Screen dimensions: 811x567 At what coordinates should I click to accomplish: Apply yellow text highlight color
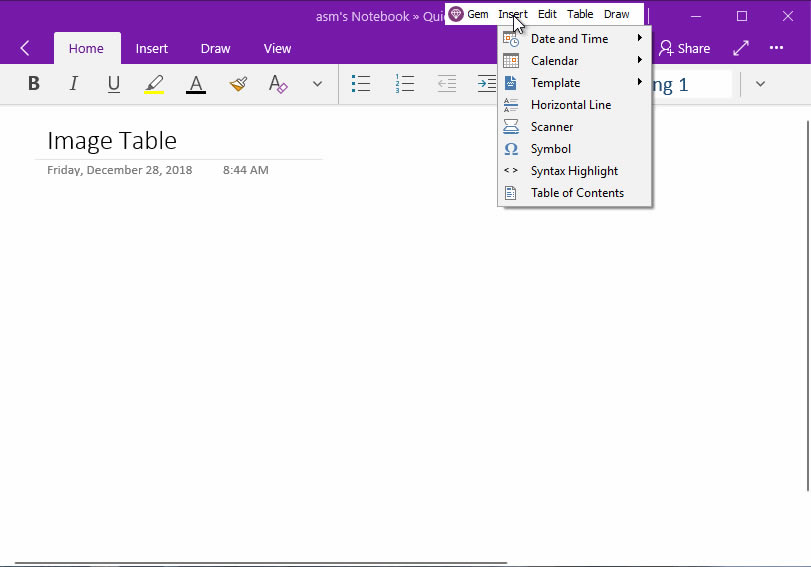point(154,84)
